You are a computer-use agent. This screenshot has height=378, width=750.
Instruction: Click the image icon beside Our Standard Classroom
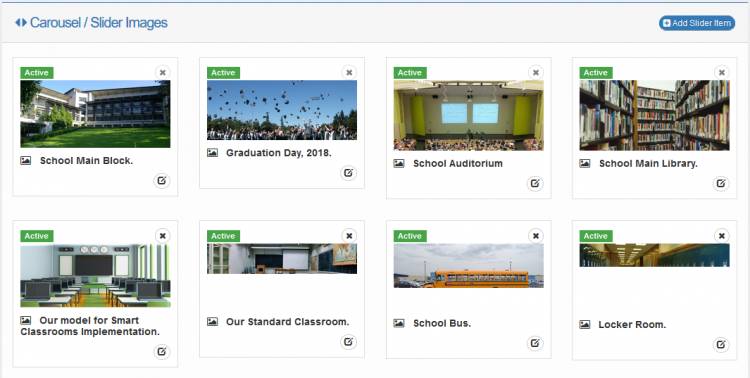pyautogui.click(x=212, y=322)
